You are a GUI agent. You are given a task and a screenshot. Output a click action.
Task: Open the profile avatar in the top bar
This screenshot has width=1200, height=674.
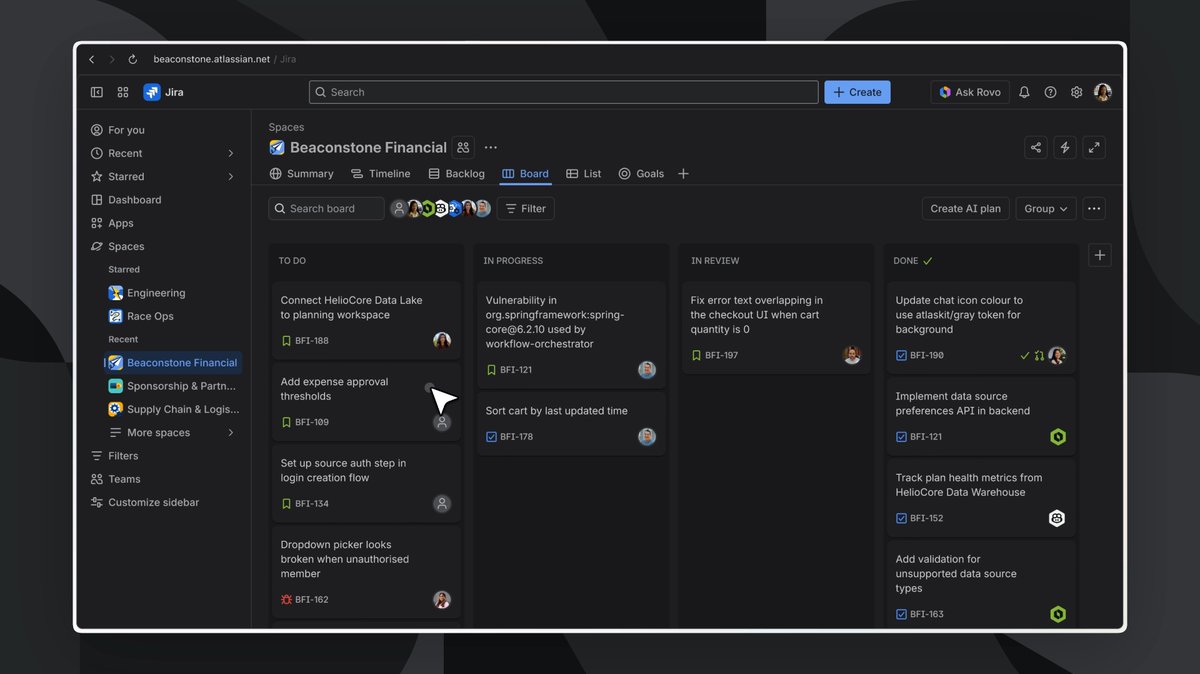pyautogui.click(x=1103, y=92)
